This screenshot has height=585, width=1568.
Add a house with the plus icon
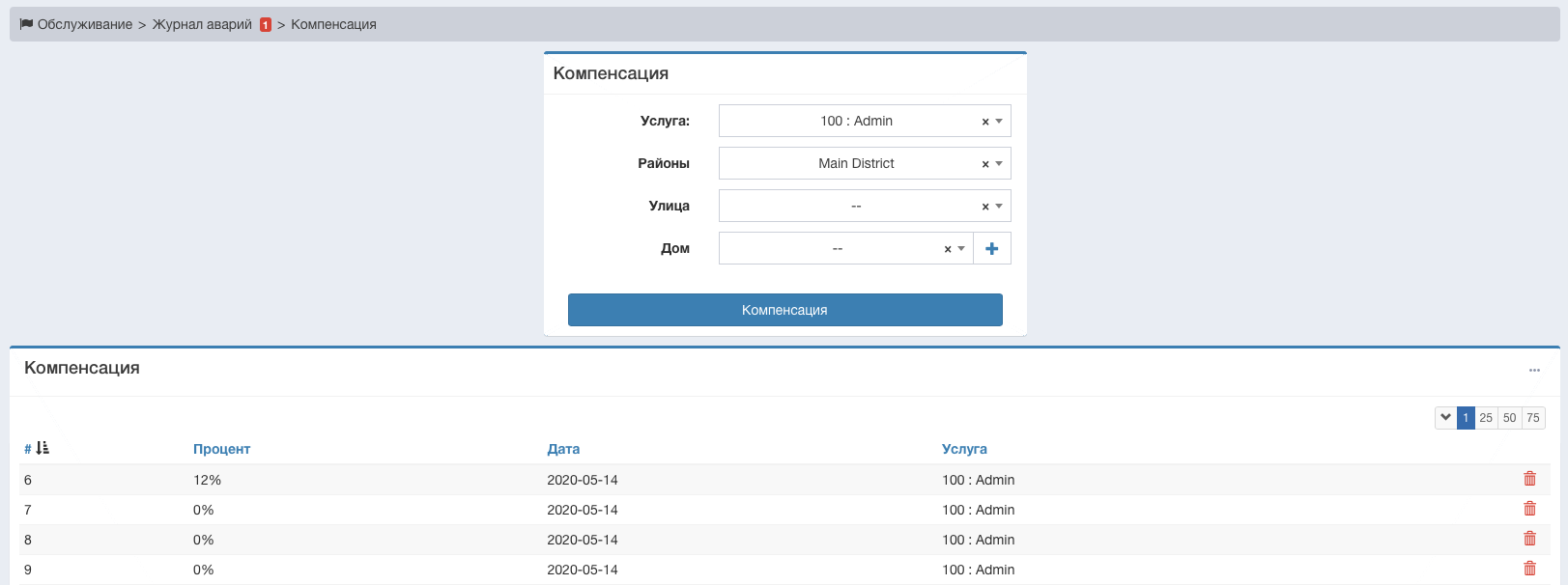point(991,249)
